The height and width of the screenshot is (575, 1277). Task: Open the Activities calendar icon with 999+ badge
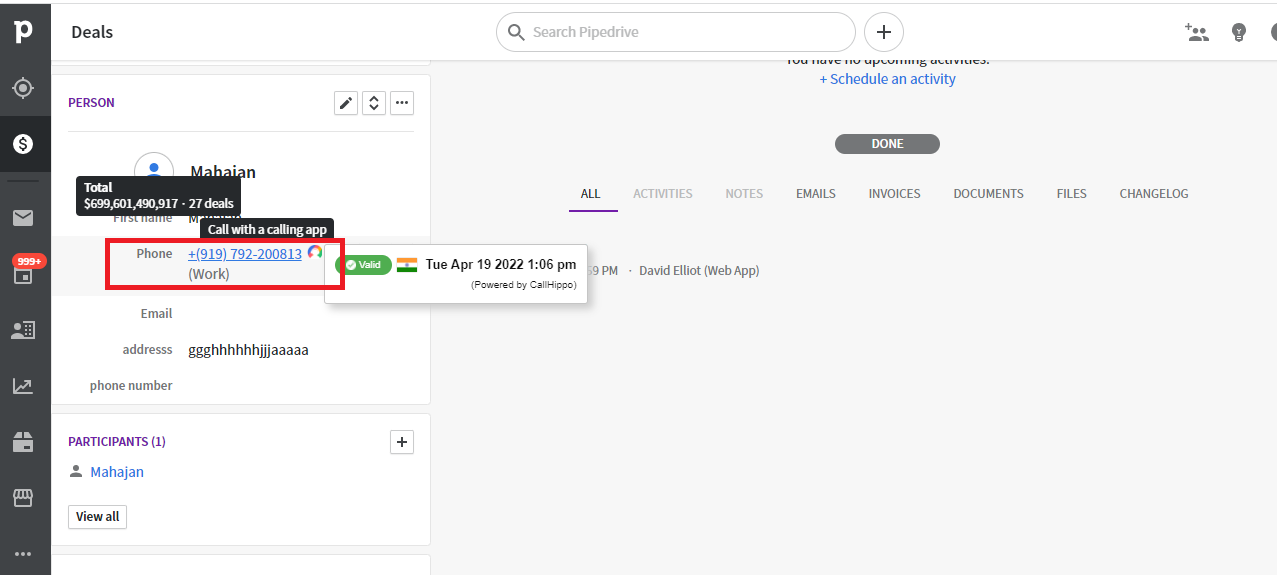(23, 274)
